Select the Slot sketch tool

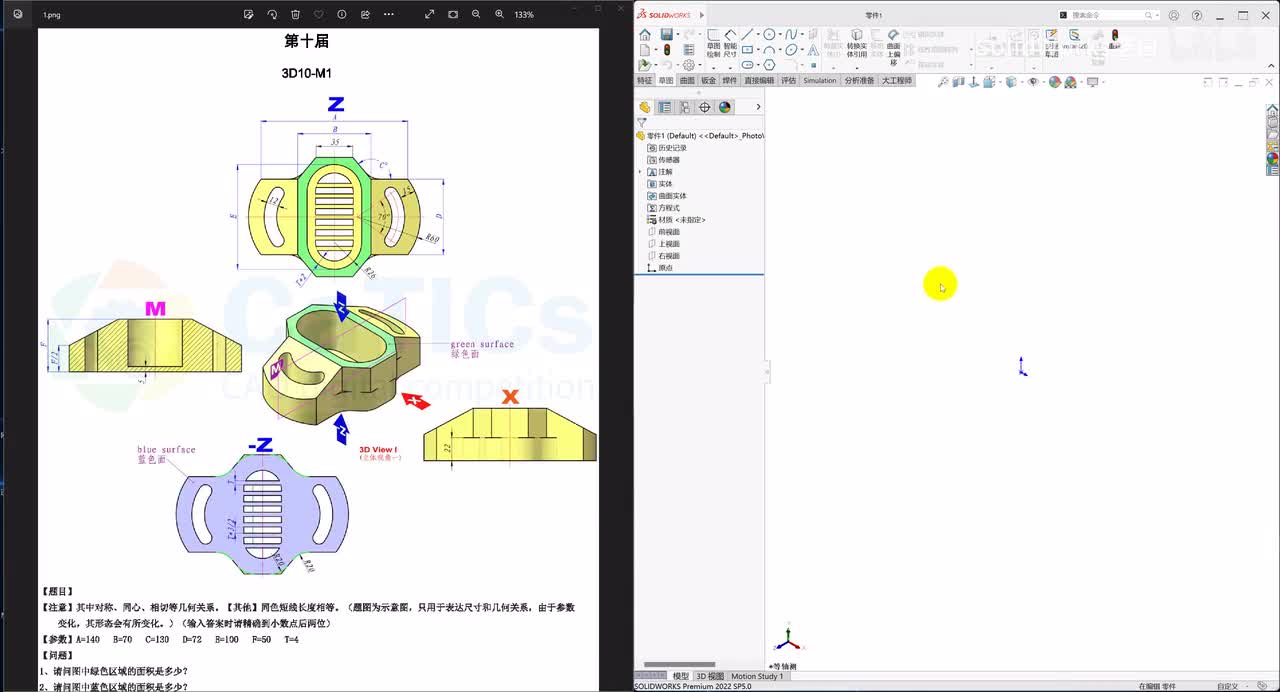pos(747,65)
